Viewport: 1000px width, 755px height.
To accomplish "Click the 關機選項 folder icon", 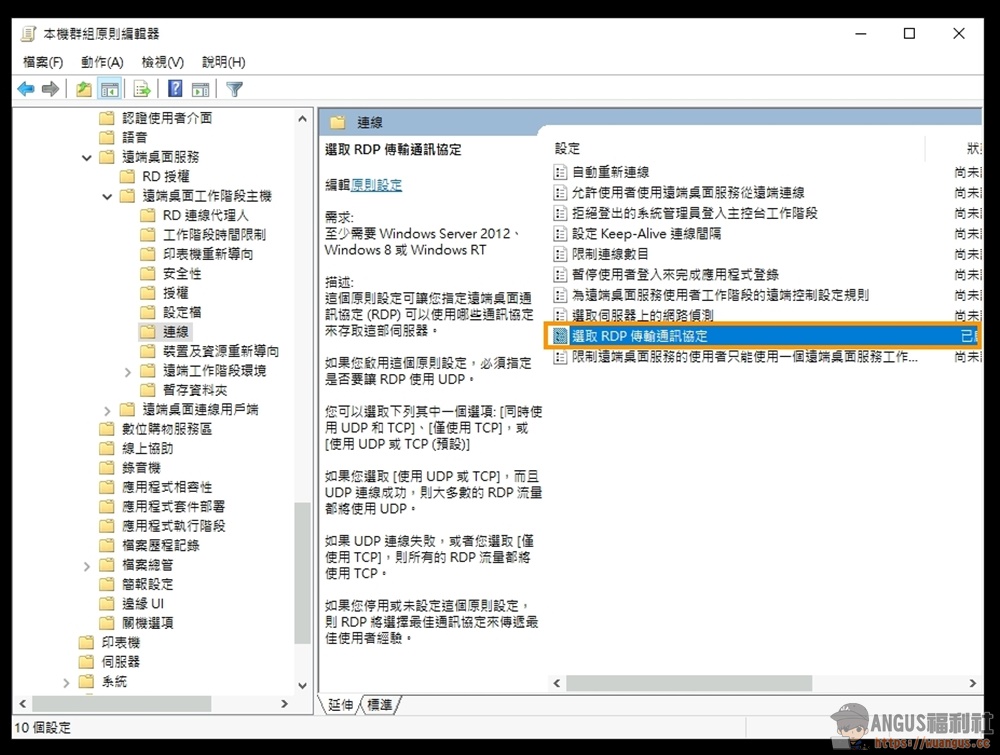I will (107, 623).
